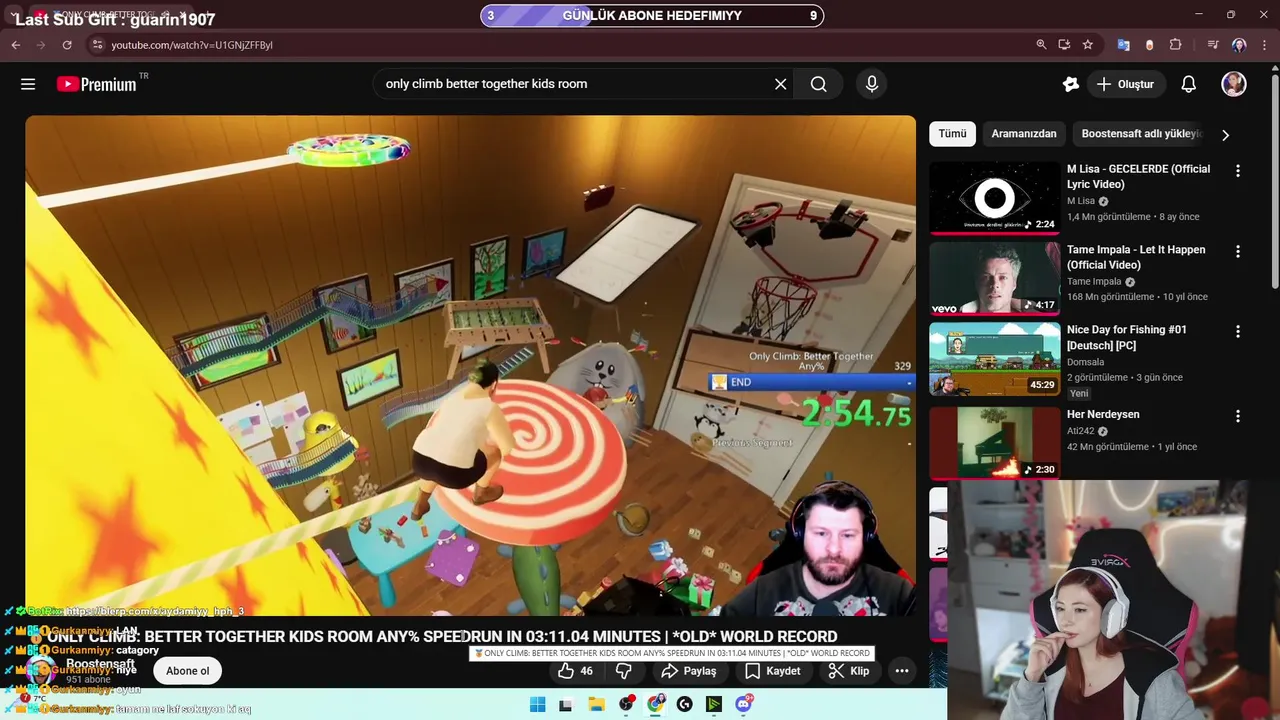The height and width of the screenshot is (720, 1280).
Task: Create a clip with Klip button
Action: [848, 671]
